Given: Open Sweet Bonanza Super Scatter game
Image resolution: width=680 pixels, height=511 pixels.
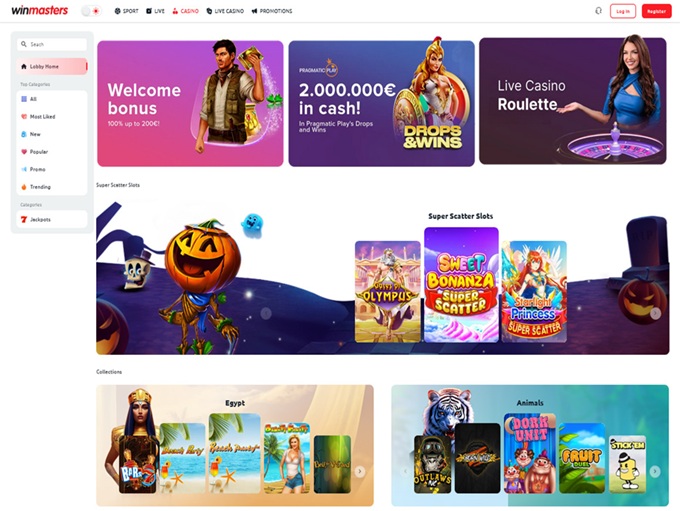Looking at the screenshot, I should [x=461, y=285].
